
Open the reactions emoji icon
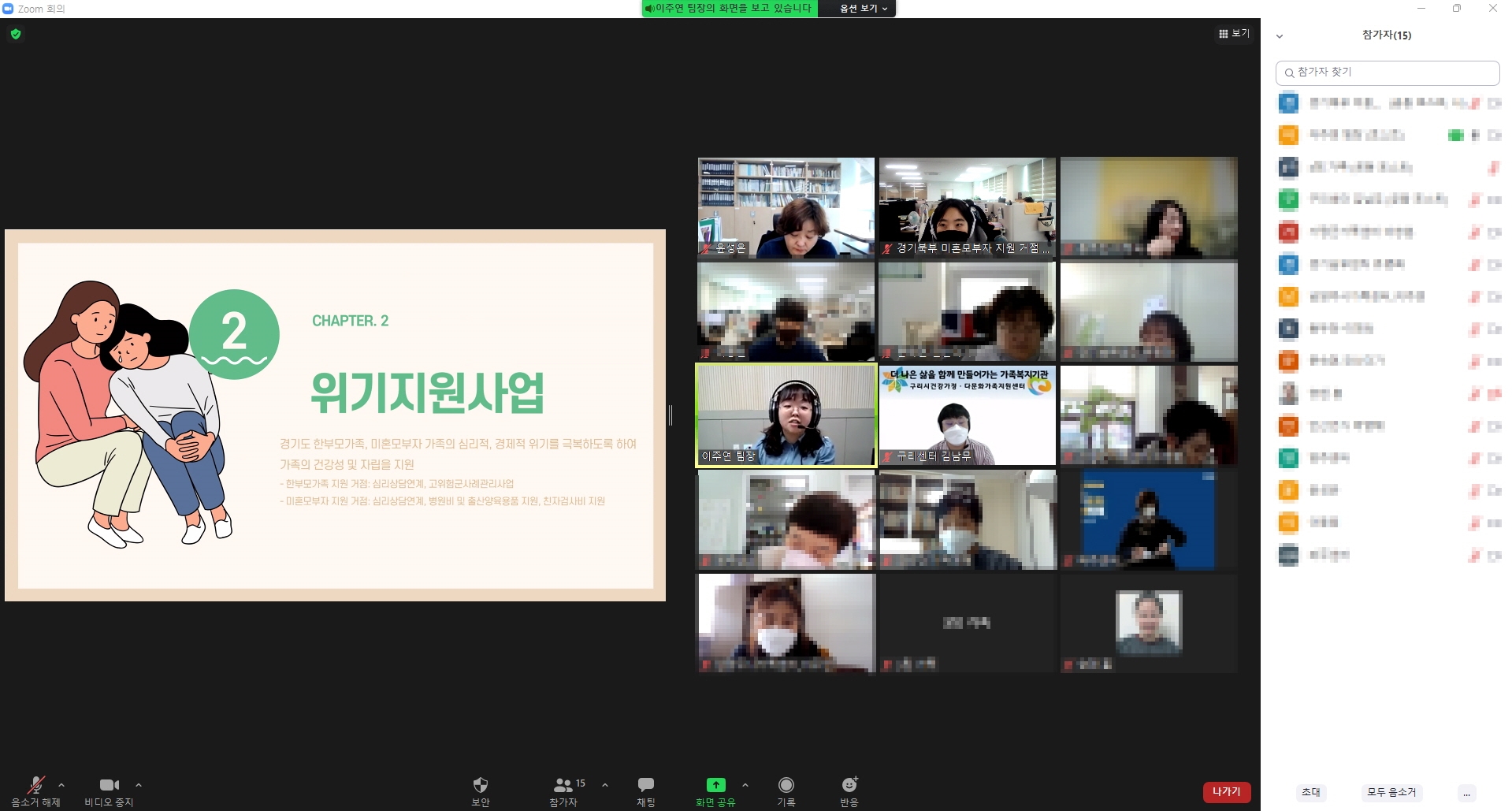coord(849,785)
